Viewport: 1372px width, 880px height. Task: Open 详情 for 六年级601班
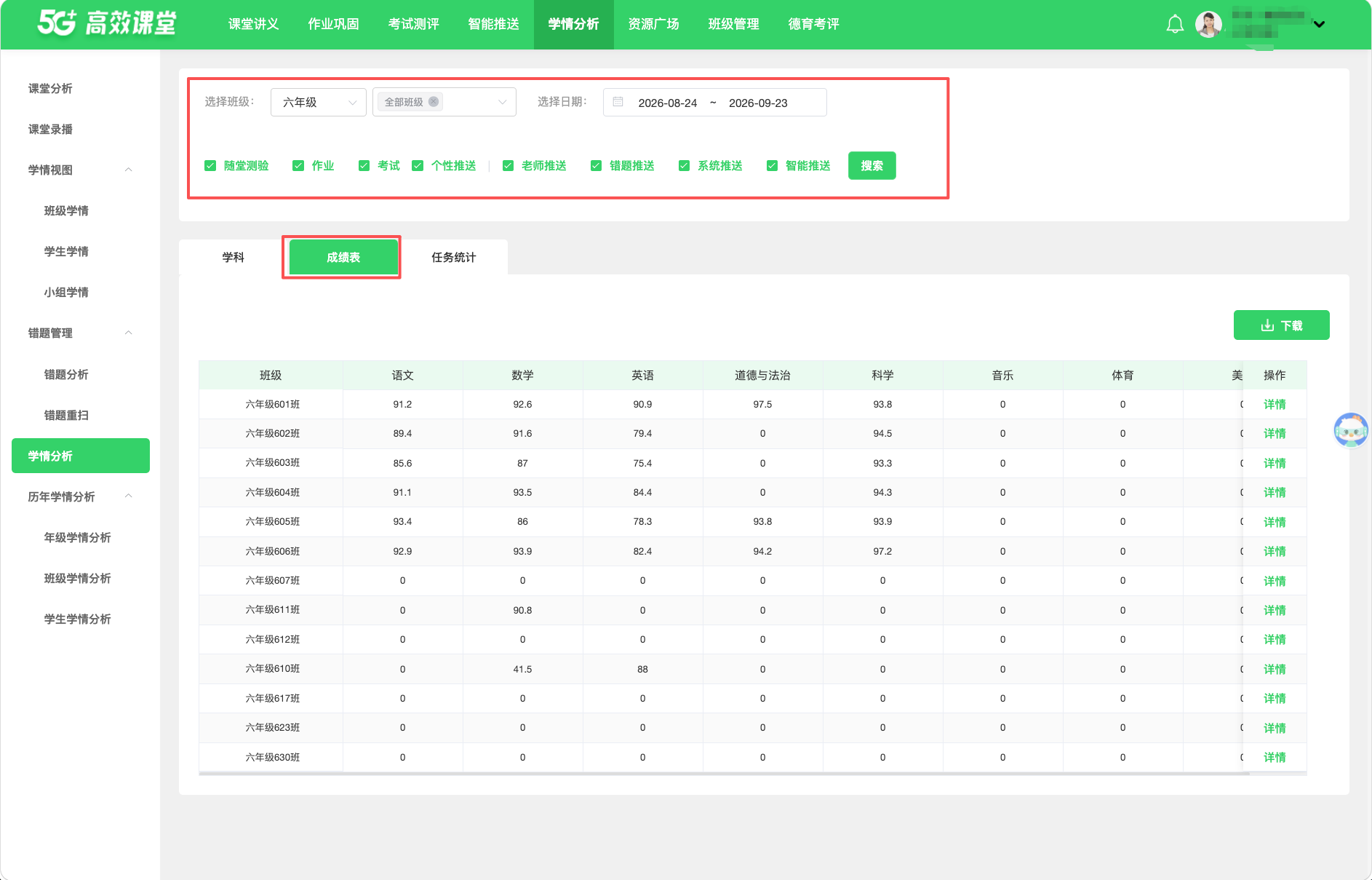[x=1275, y=405]
